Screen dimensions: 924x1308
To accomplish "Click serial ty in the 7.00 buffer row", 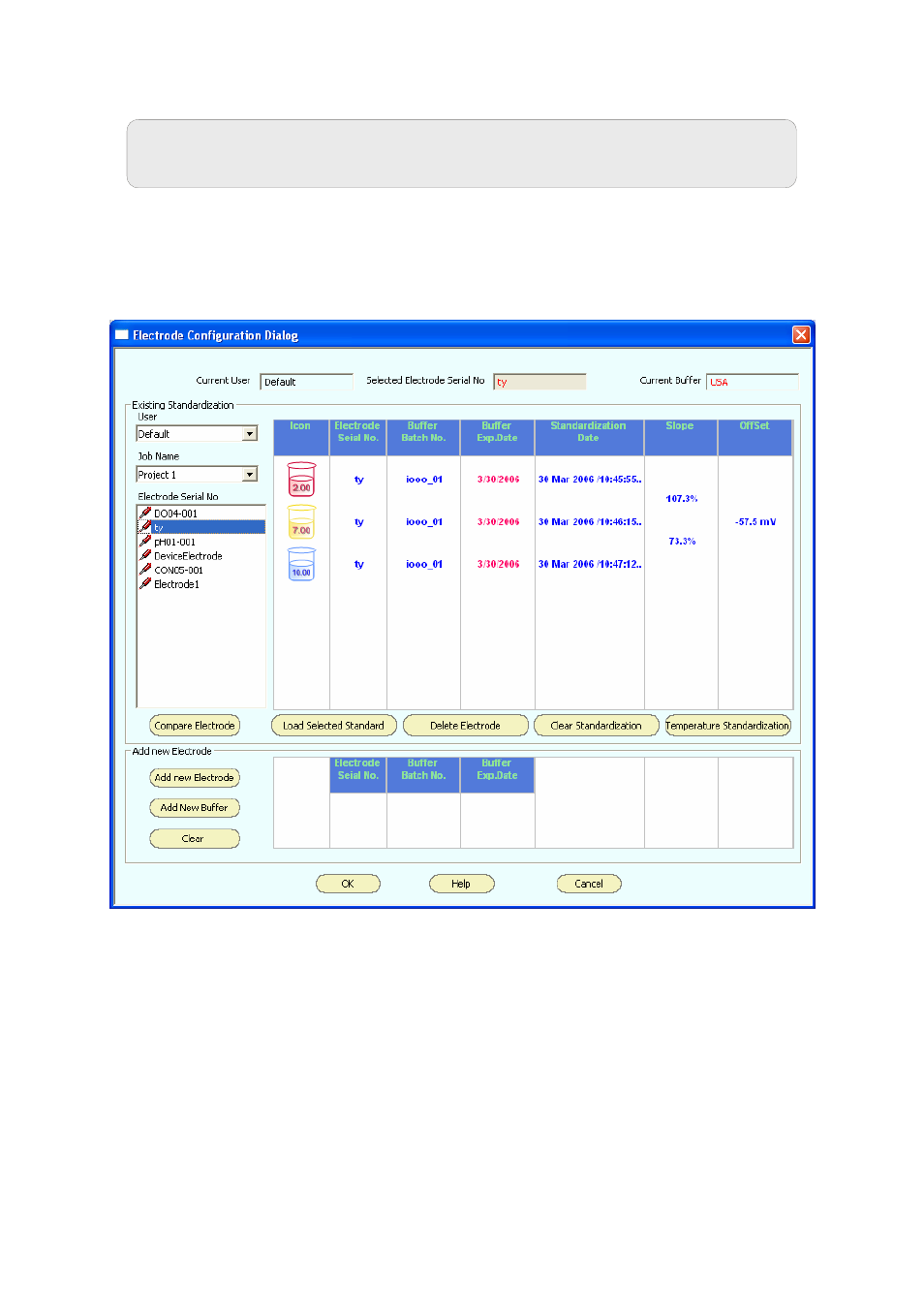I will (x=358, y=522).
